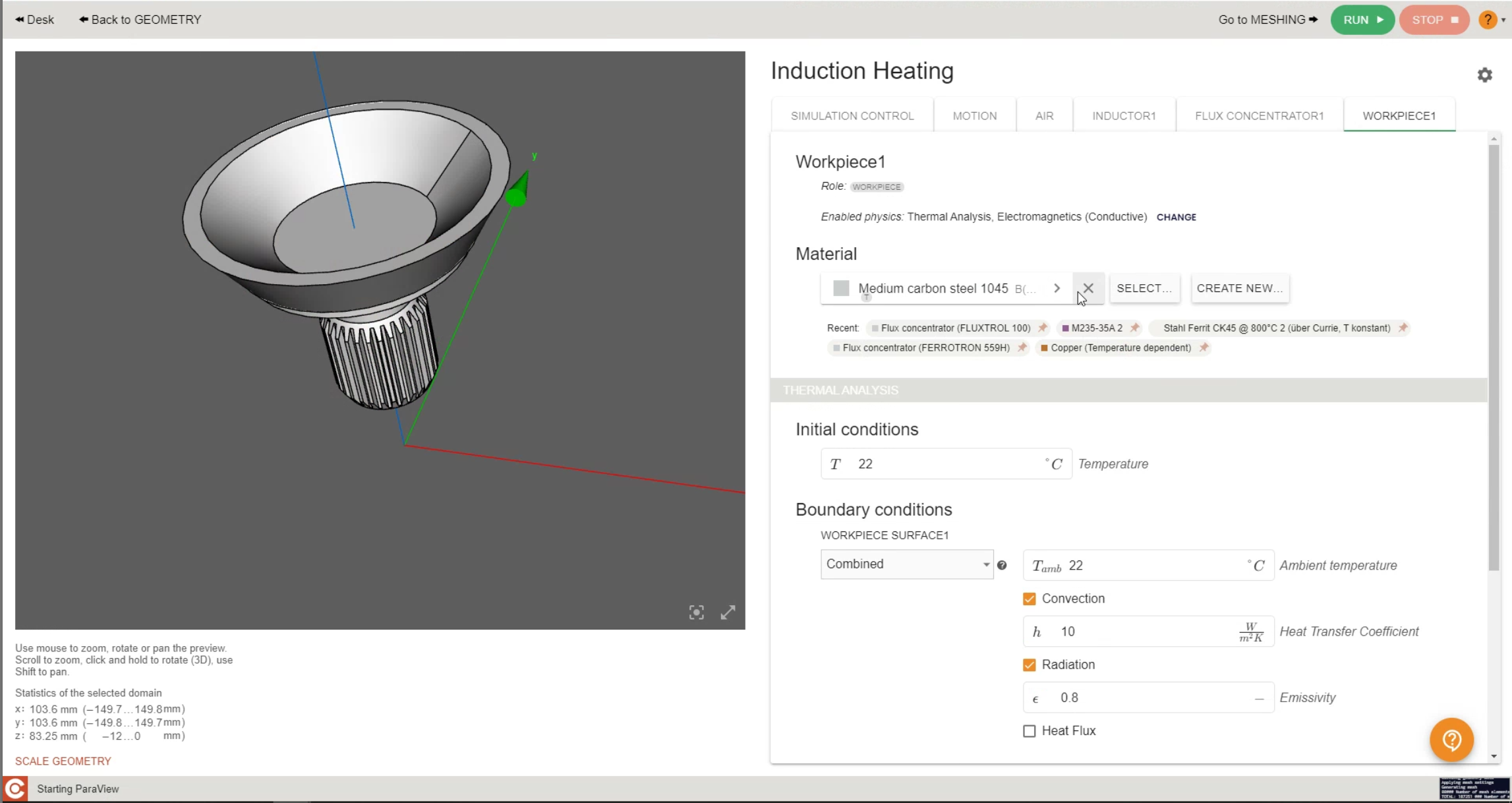Select recent material Flux concentrator (FERROTRON 559H)
Viewport: 1512px width, 803px height.
click(926, 347)
